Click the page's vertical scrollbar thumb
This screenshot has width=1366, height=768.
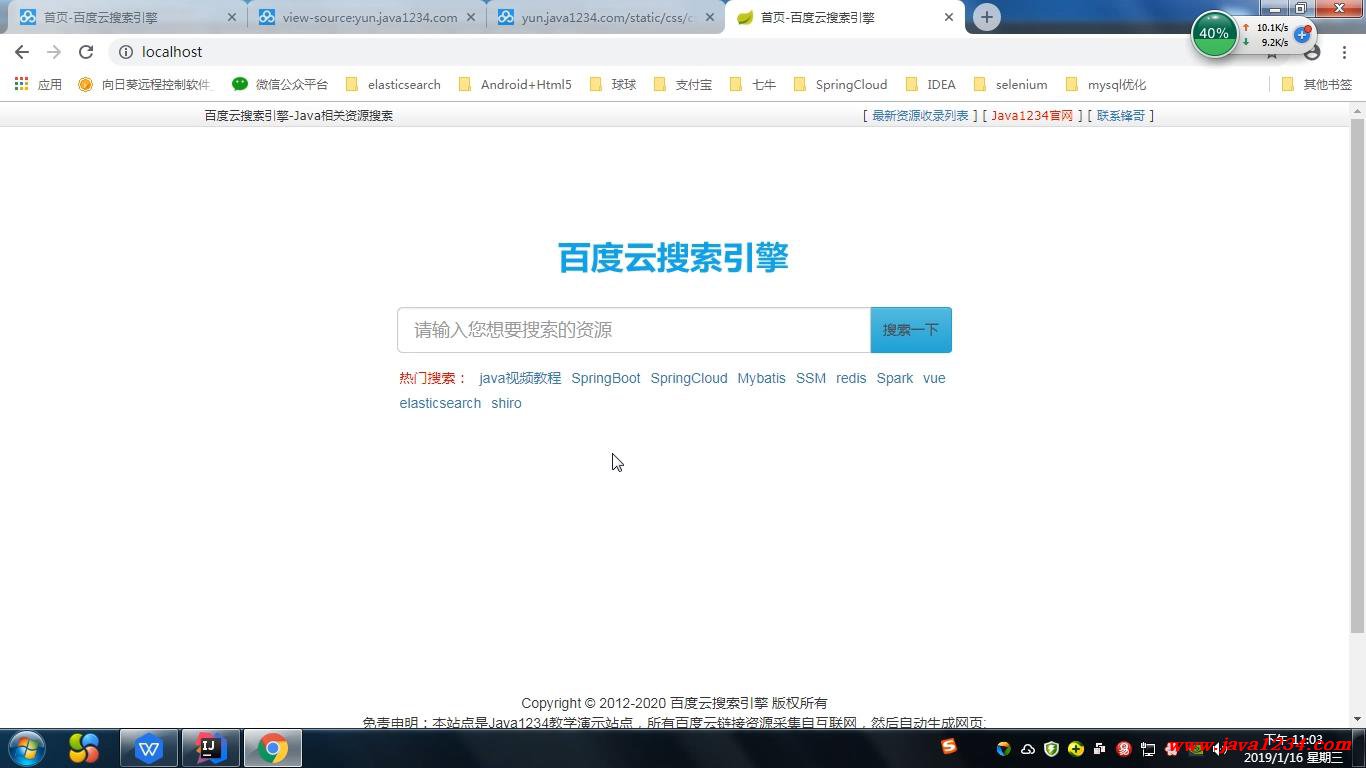click(x=1357, y=375)
